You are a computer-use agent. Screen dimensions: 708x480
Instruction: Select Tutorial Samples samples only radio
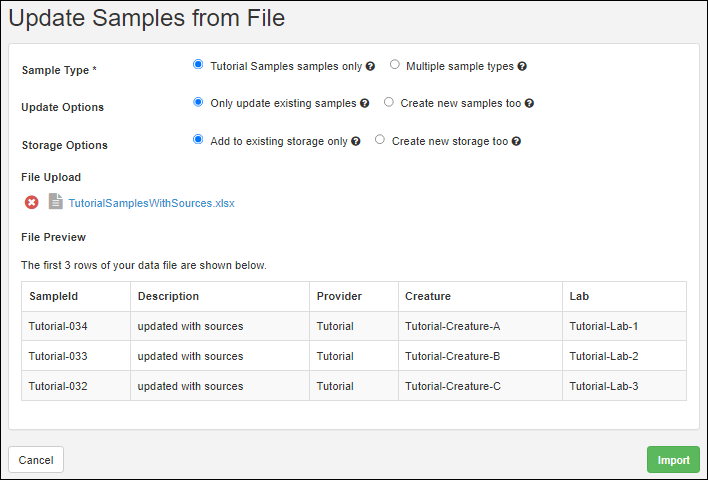coord(198,65)
